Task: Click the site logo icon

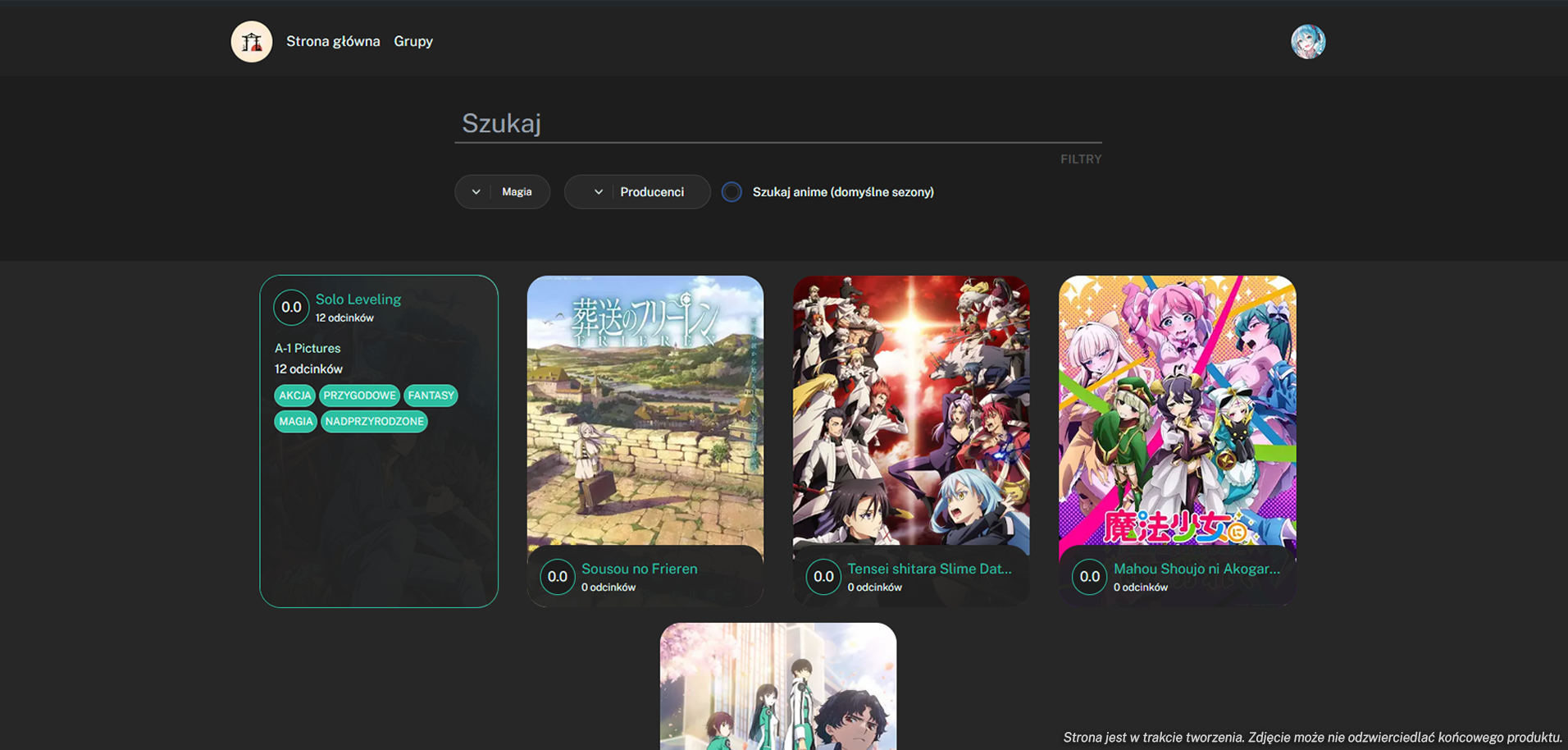Action: pos(251,42)
